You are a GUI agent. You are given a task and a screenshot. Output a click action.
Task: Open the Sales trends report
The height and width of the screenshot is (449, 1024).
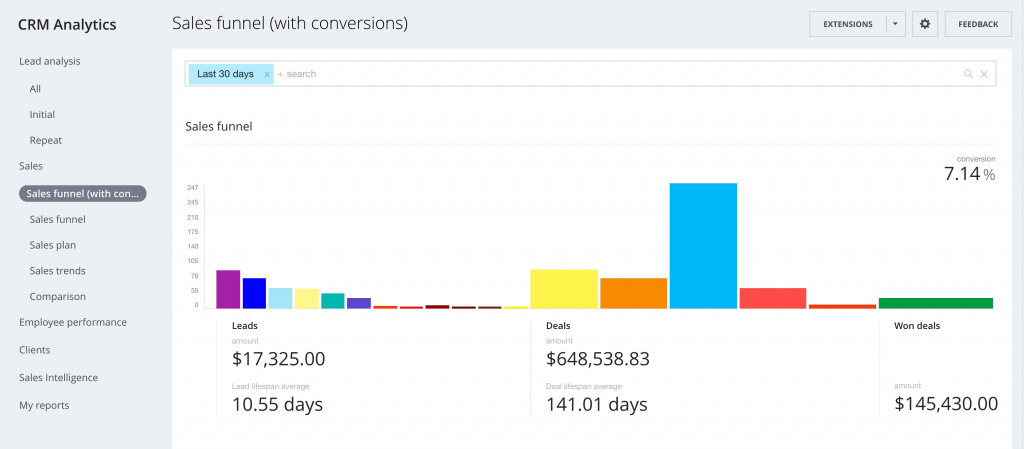[57, 271]
